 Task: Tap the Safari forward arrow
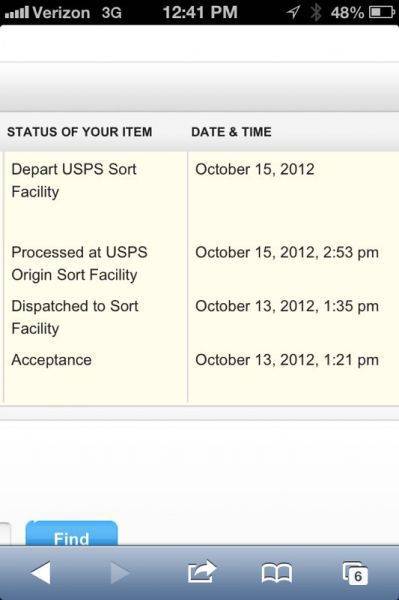(x=120, y=573)
